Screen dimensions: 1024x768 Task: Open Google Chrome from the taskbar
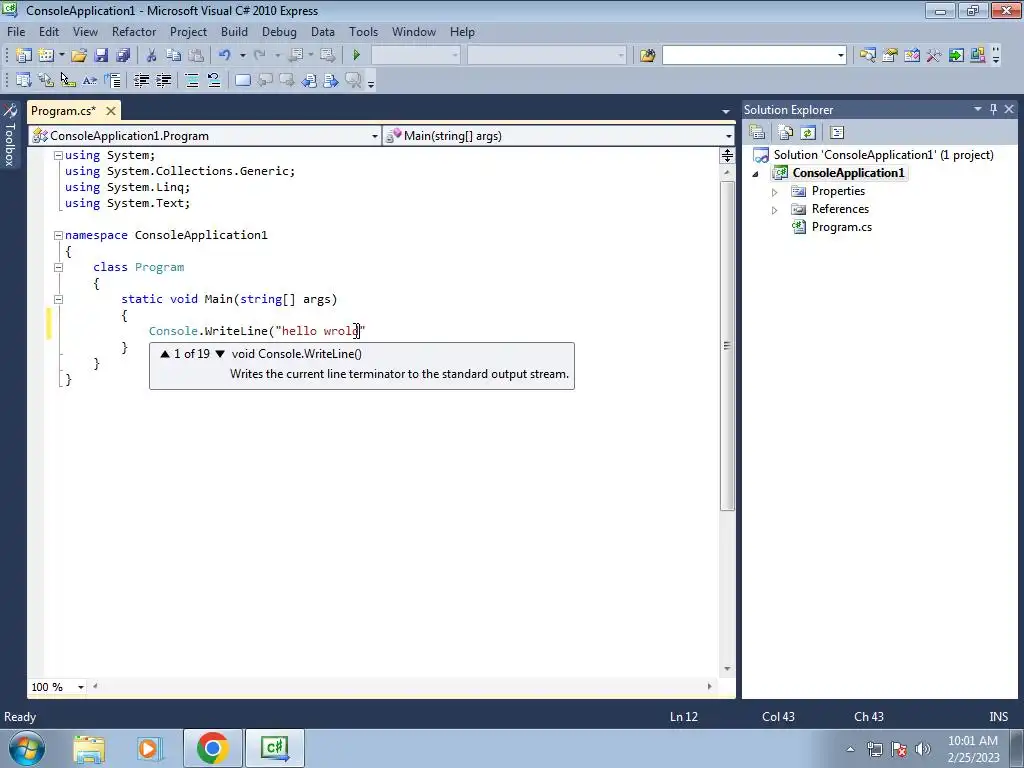[212, 748]
